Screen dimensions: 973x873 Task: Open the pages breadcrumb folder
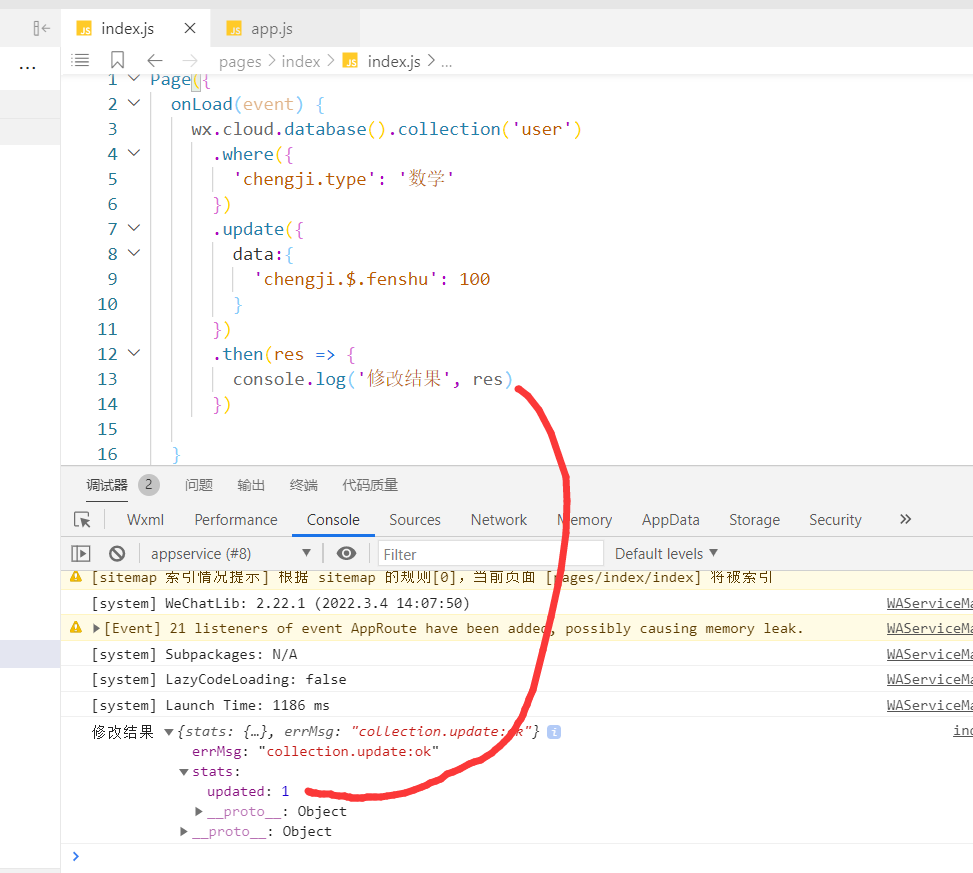[240, 61]
